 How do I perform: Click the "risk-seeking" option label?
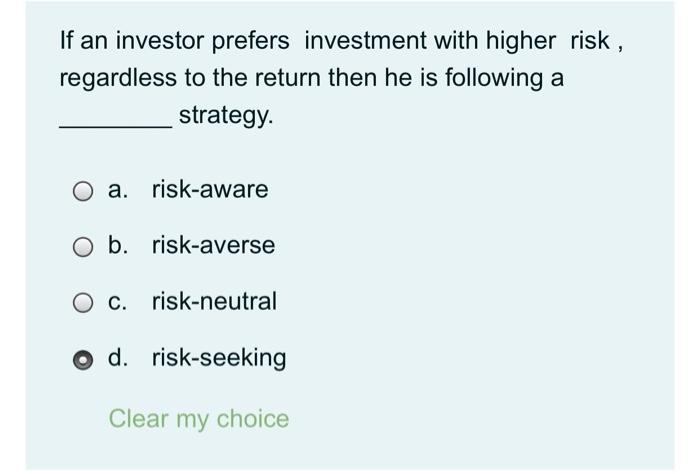[x=218, y=358]
